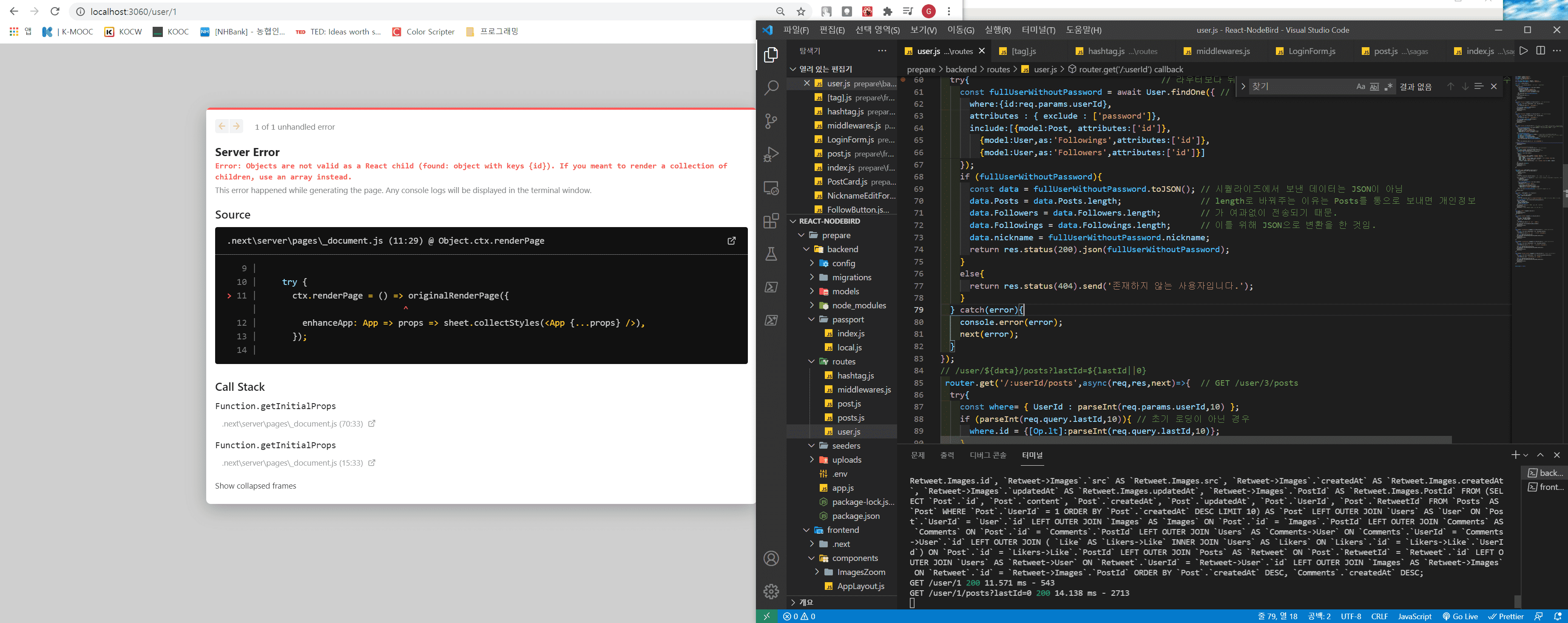1568x623 pixels.
Task: Open the Search view in activity bar
Action: (771, 87)
